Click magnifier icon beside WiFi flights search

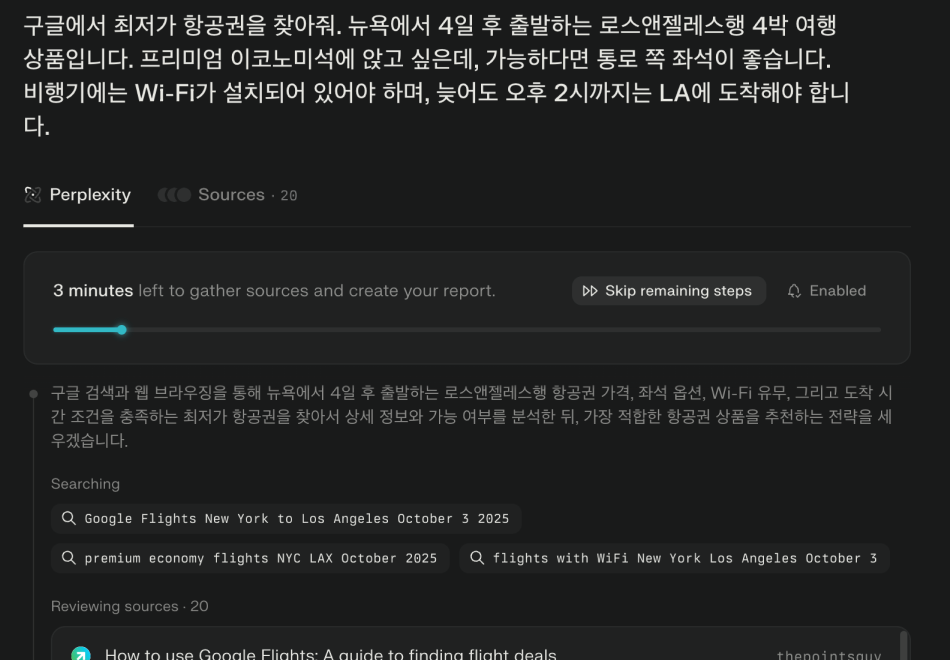pyautogui.click(x=477, y=558)
